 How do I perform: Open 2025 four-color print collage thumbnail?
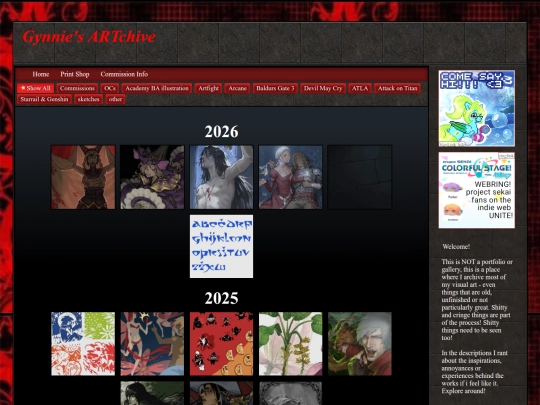click(x=83, y=344)
